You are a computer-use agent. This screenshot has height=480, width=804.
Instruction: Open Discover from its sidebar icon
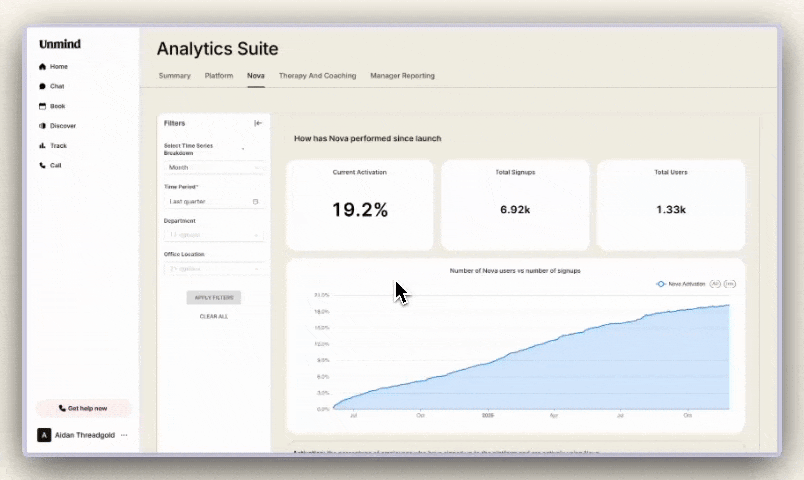point(42,126)
